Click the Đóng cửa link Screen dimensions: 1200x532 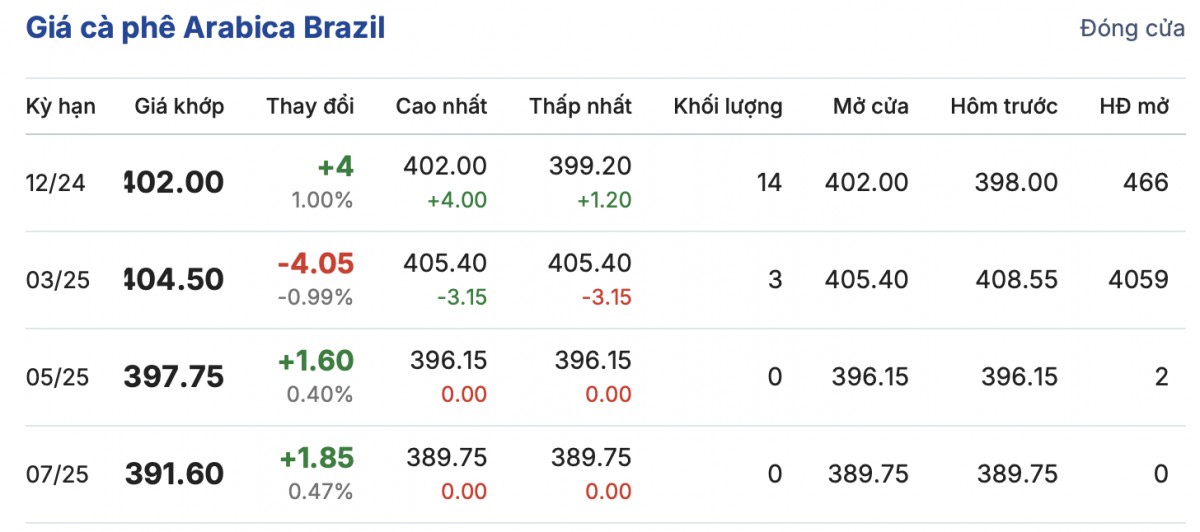1132,29
